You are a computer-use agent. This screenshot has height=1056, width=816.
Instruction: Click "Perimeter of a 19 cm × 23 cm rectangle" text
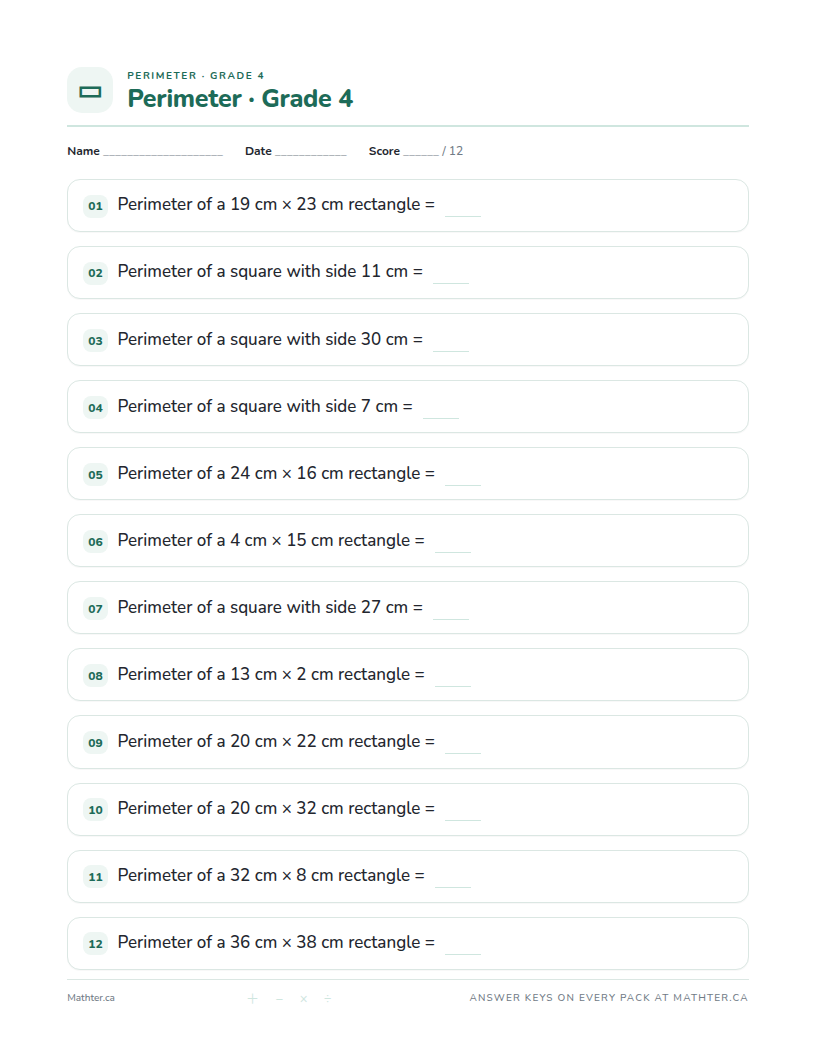tap(269, 205)
